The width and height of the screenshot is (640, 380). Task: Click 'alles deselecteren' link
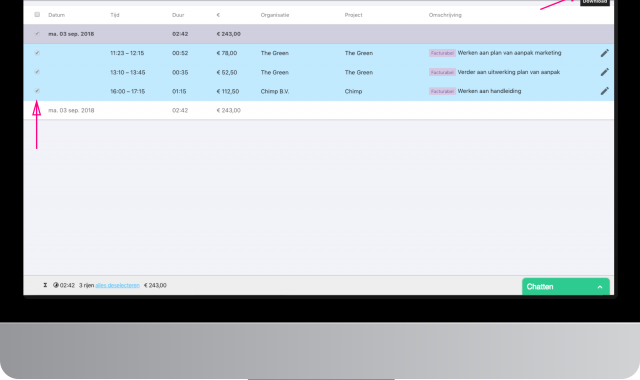tap(118, 285)
